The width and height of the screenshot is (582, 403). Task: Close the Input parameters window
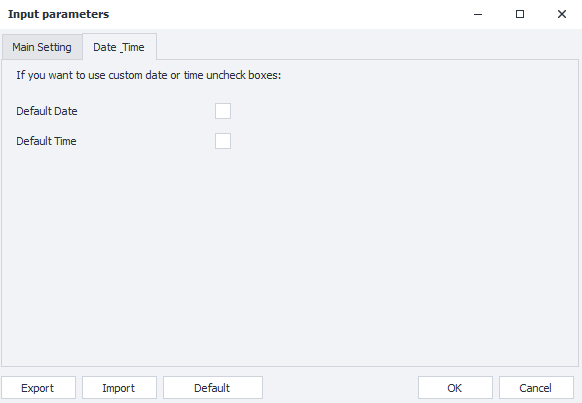(562, 14)
